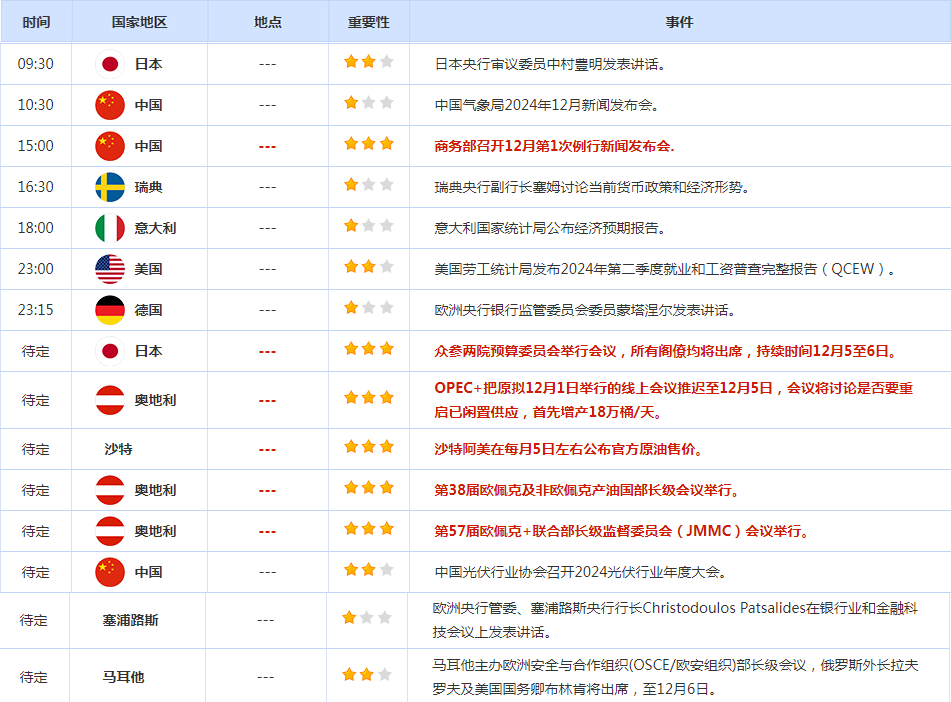Open the 第57届欧佩克+联合部长级监督委员会 event
Viewport: 951px width, 702px height.
pos(622,532)
